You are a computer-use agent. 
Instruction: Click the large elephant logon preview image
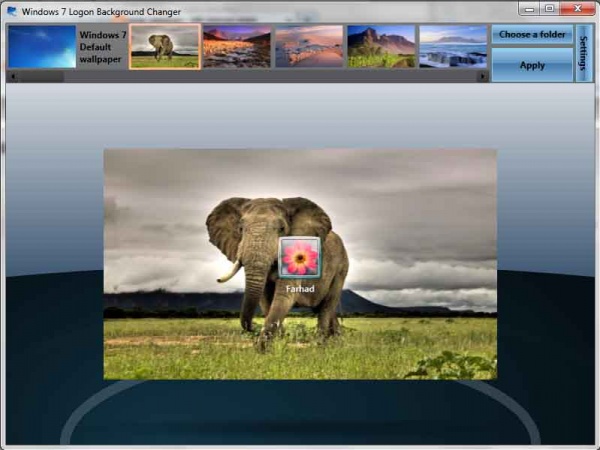pos(300,264)
